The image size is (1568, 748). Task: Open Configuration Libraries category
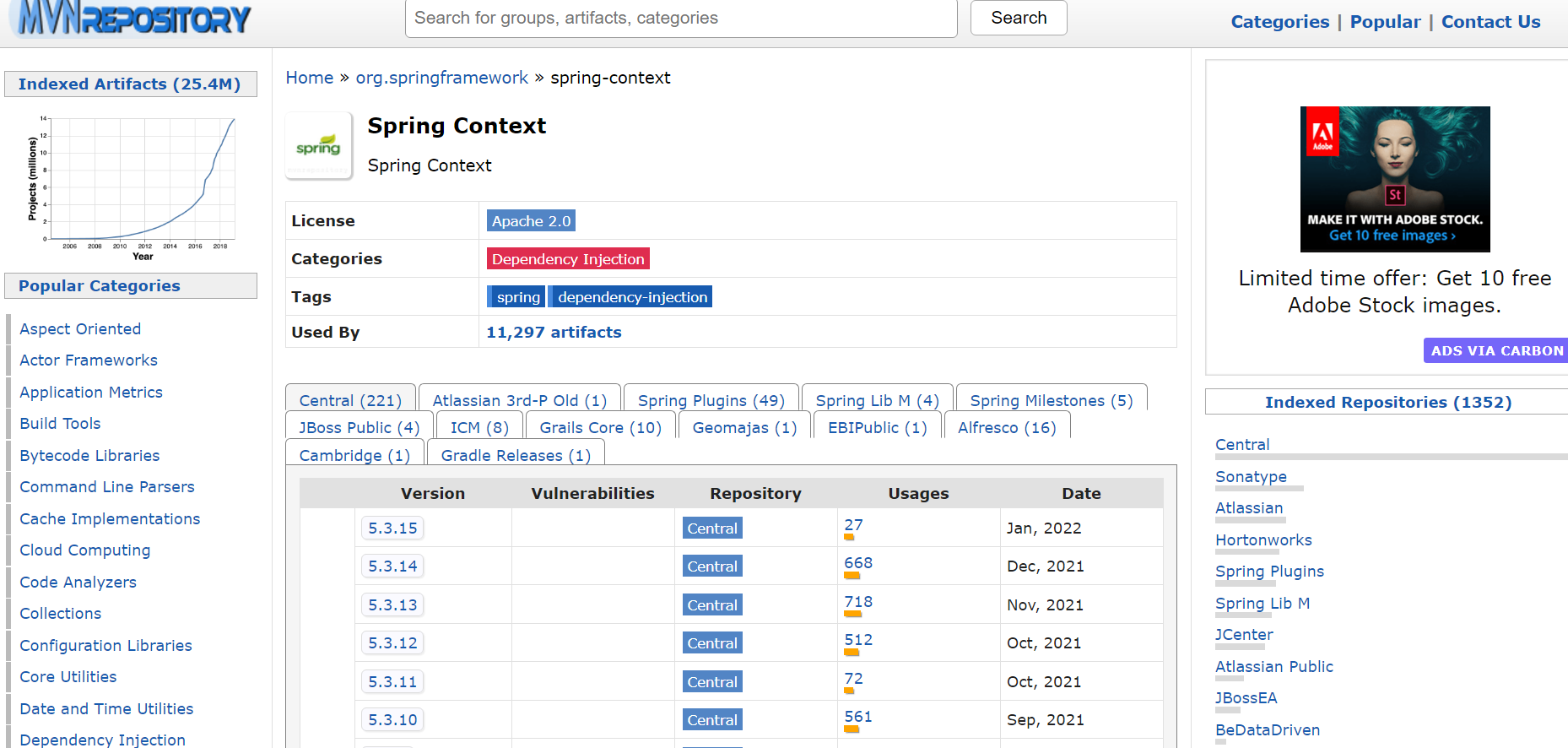[105, 646]
